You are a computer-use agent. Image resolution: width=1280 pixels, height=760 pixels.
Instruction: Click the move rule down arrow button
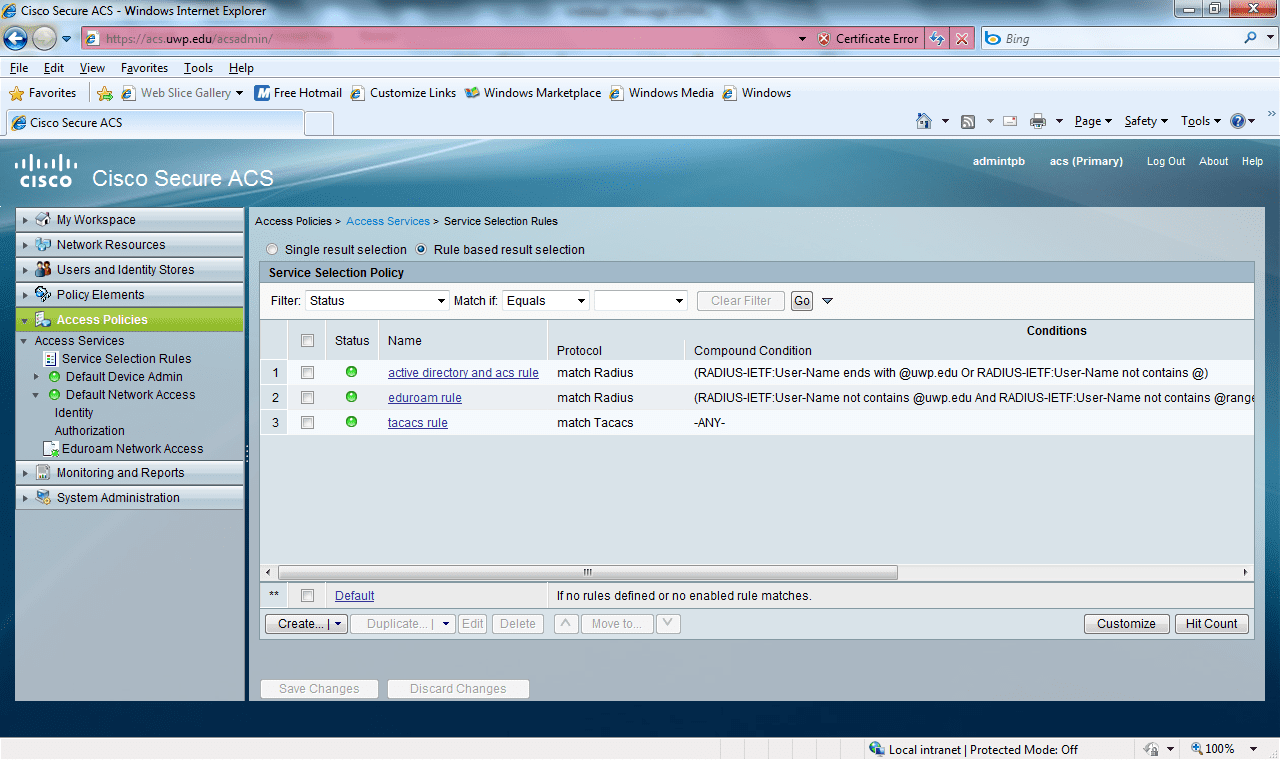tap(668, 623)
